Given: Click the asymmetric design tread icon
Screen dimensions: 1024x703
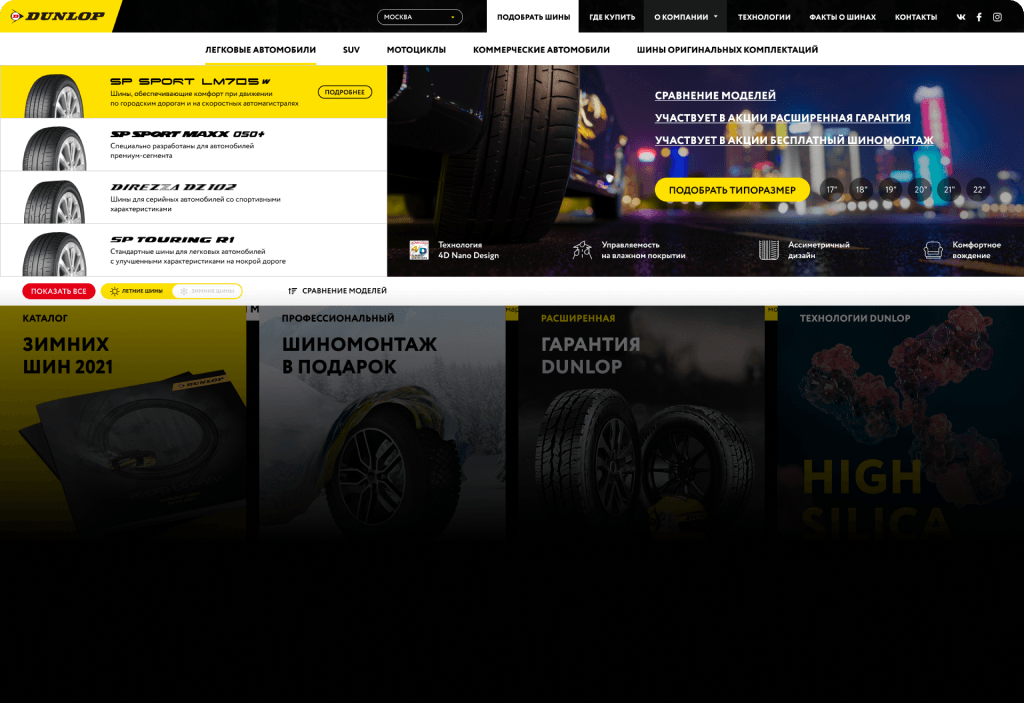Looking at the screenshot, I should click(x=769, y=250).
